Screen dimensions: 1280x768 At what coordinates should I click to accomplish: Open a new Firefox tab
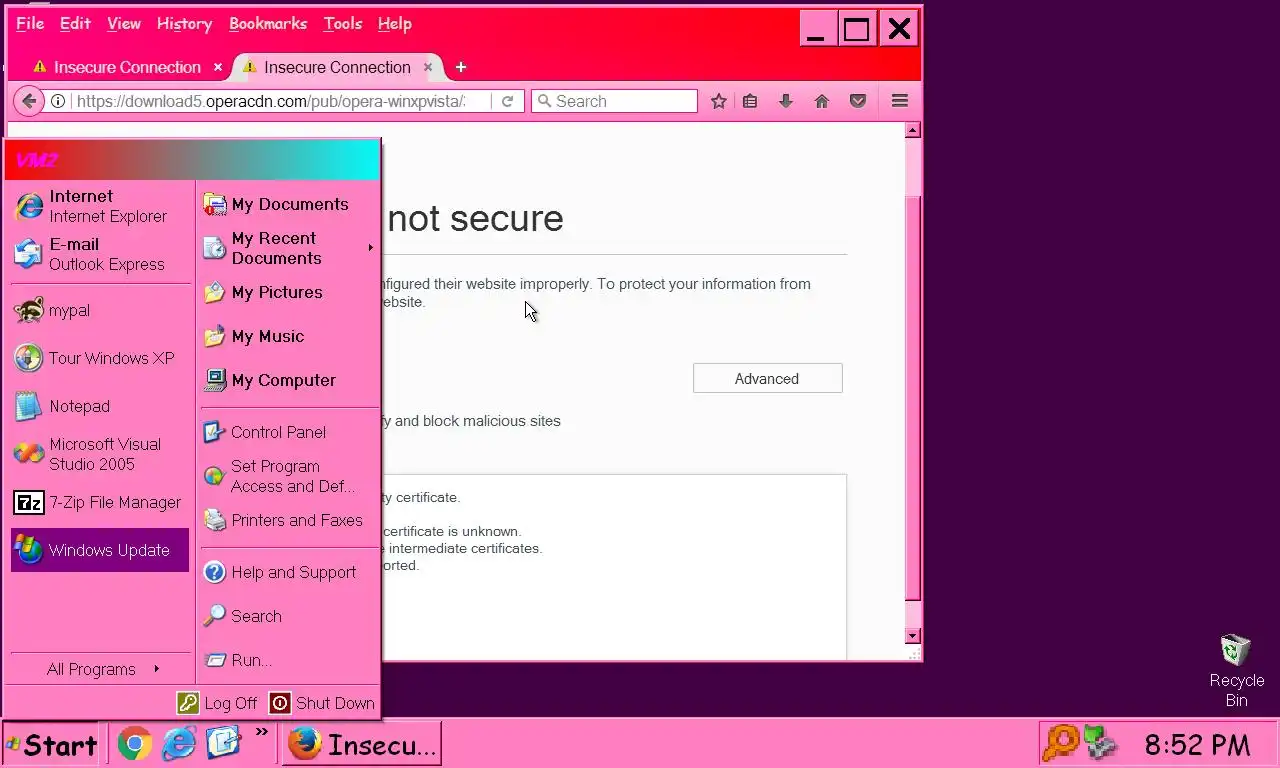[461, 67]
